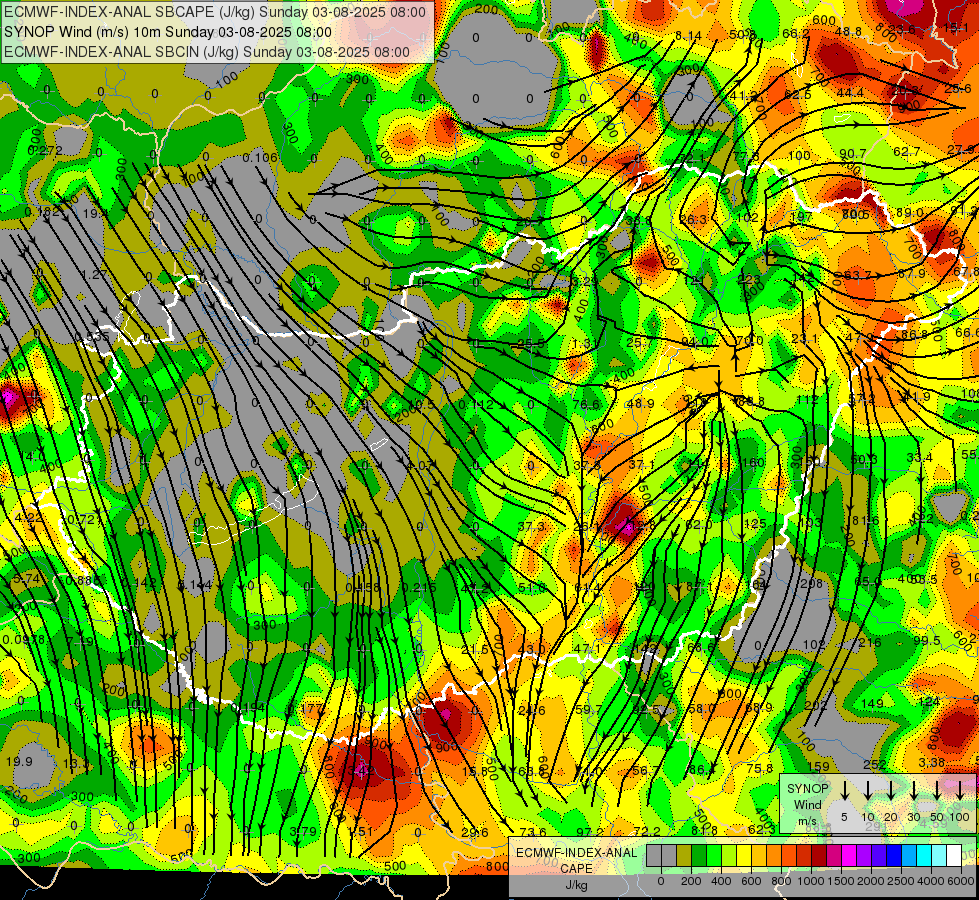Click the 200 tick label on CAPE scale
Viewport: 979px width, 900px height.
coord(691,881)
